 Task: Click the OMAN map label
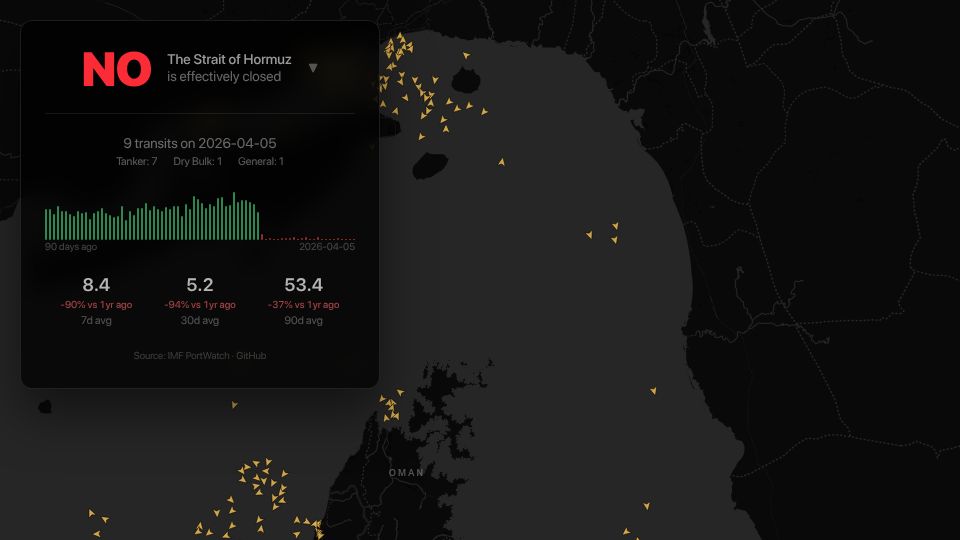406,473
